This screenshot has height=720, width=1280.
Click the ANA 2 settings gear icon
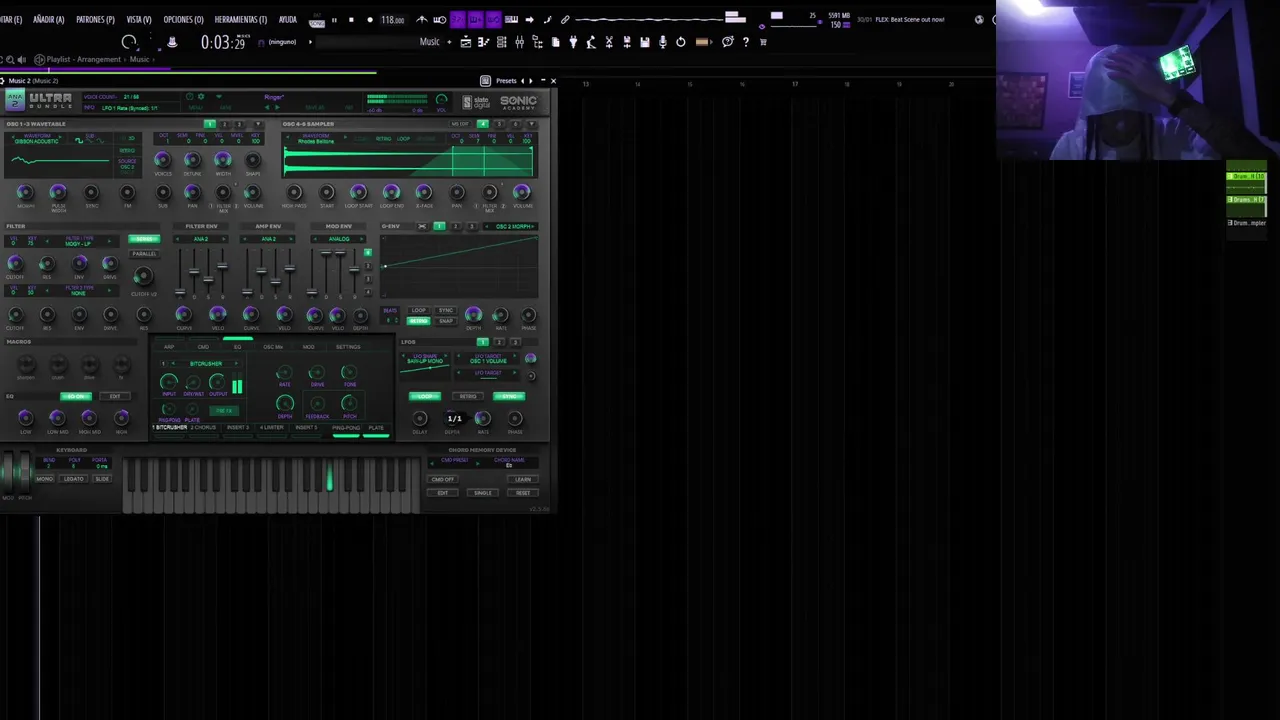(201, 96)
